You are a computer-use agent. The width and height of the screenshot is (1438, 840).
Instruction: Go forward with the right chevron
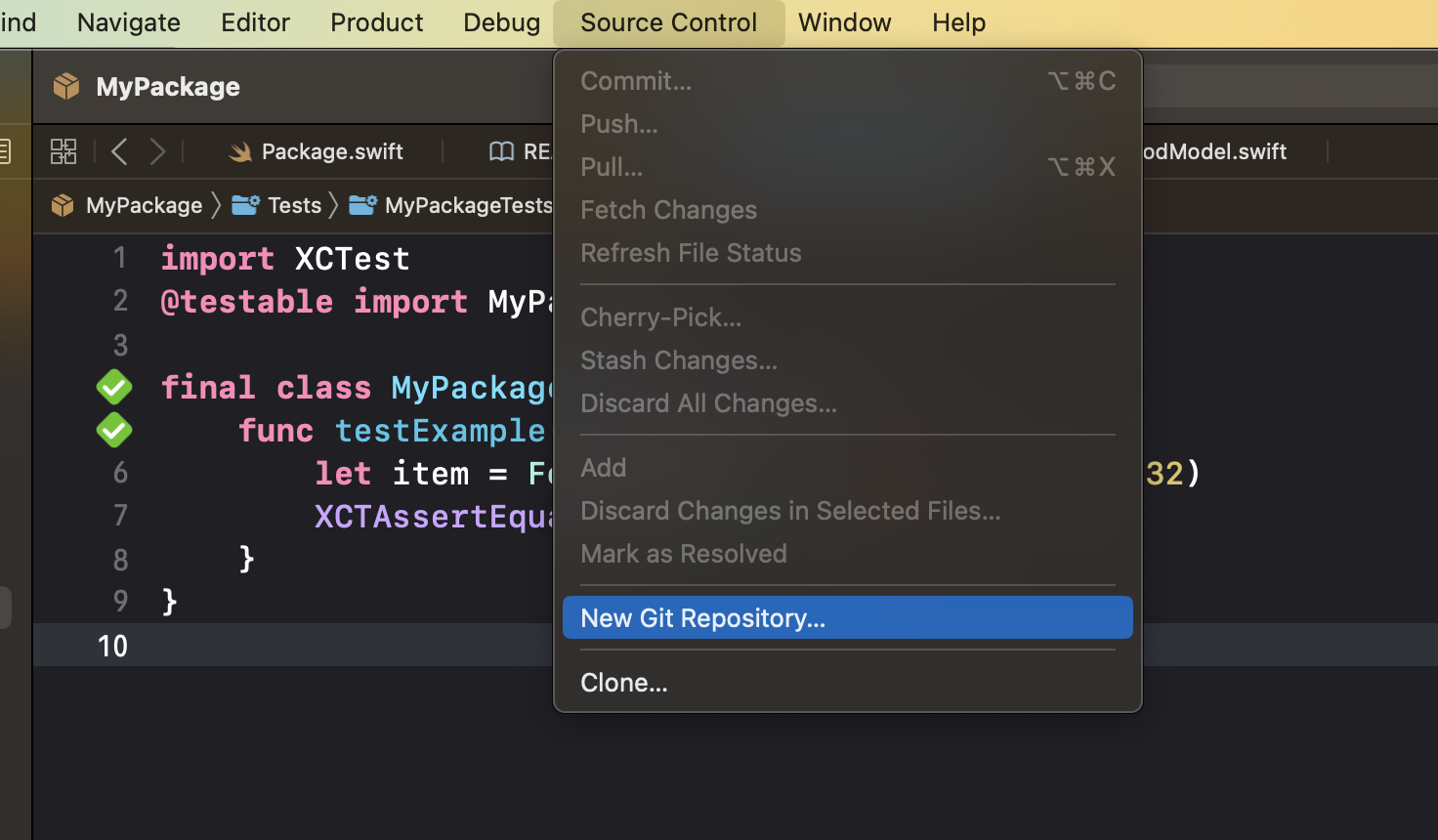click(x=157, y=151)
